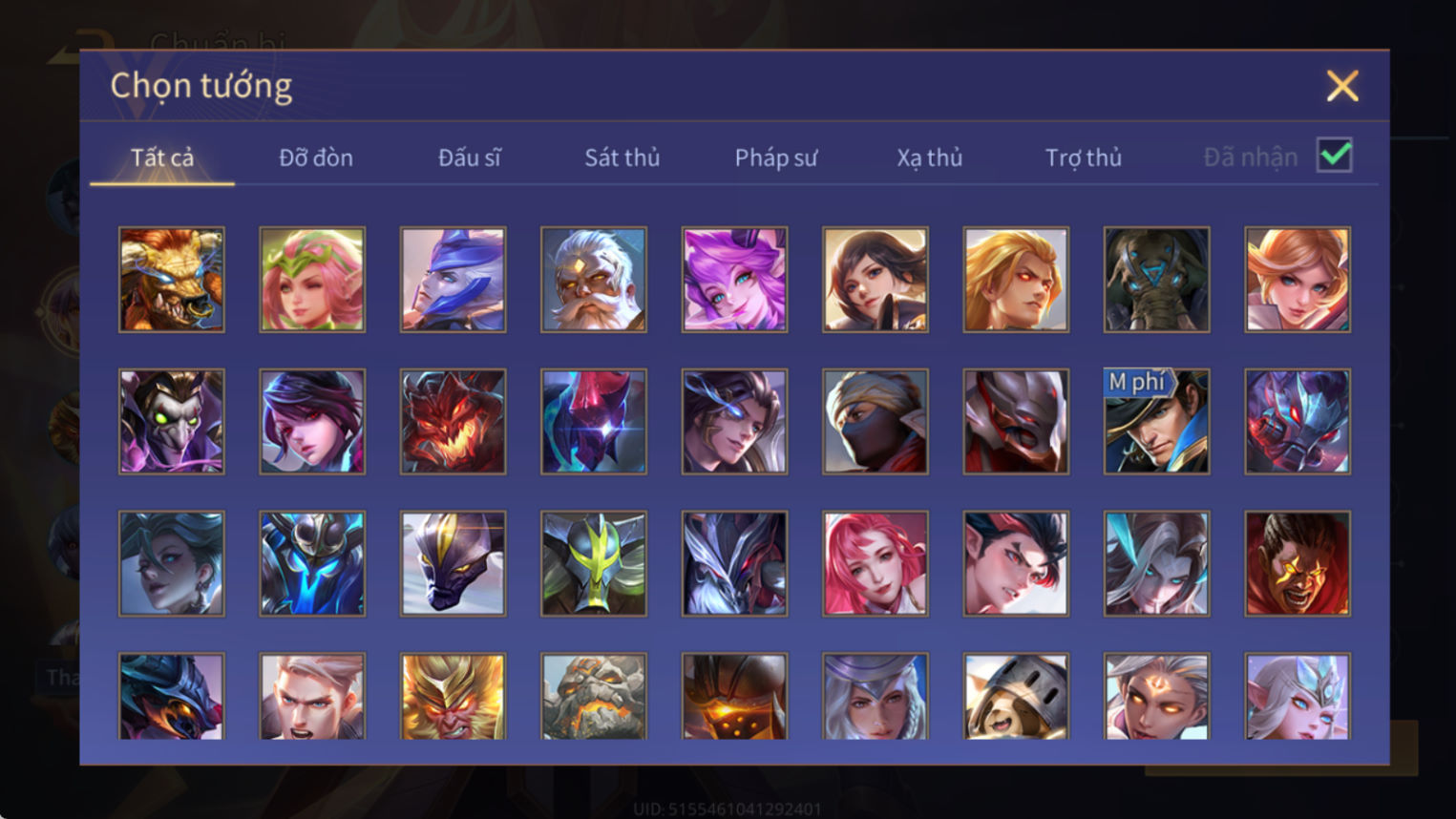Pick the masked ninja with headband
Viewport: 1456px width, 819px height.
pyautogui.click(x=875, y=421)
